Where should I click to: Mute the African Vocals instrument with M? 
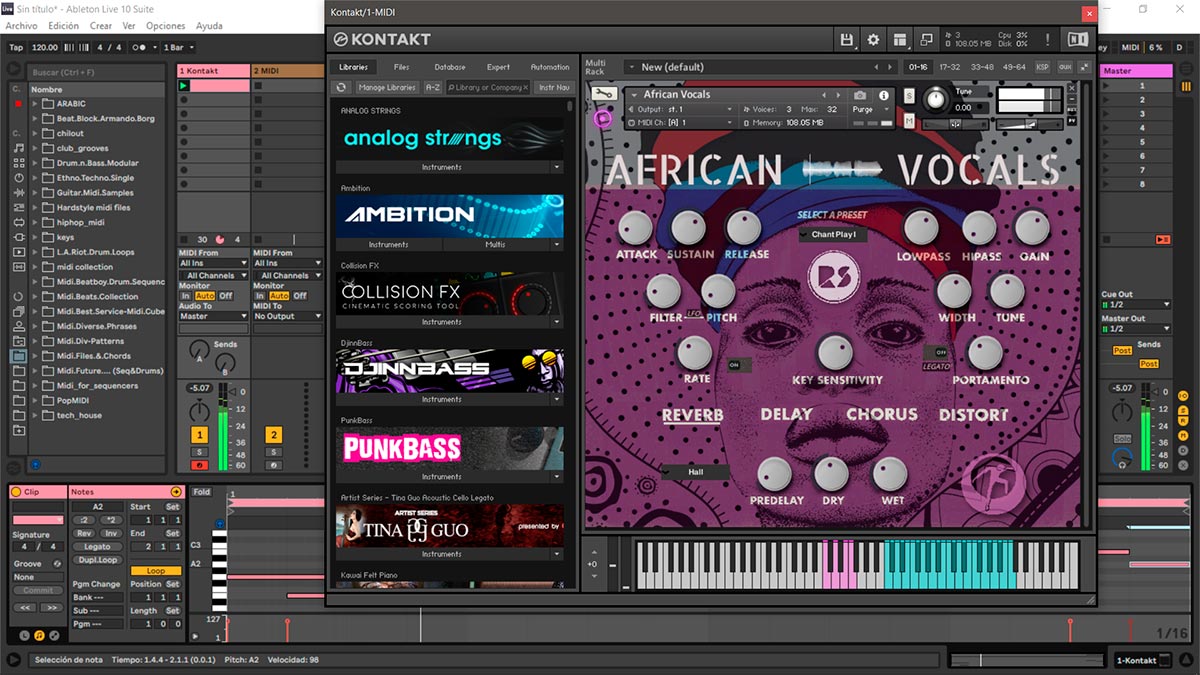pyautogui.click(x=909, y=121)
